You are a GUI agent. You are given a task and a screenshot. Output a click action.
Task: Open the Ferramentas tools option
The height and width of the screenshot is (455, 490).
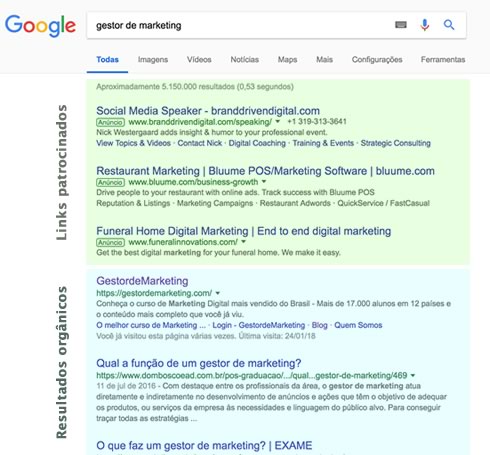(443, 60)
